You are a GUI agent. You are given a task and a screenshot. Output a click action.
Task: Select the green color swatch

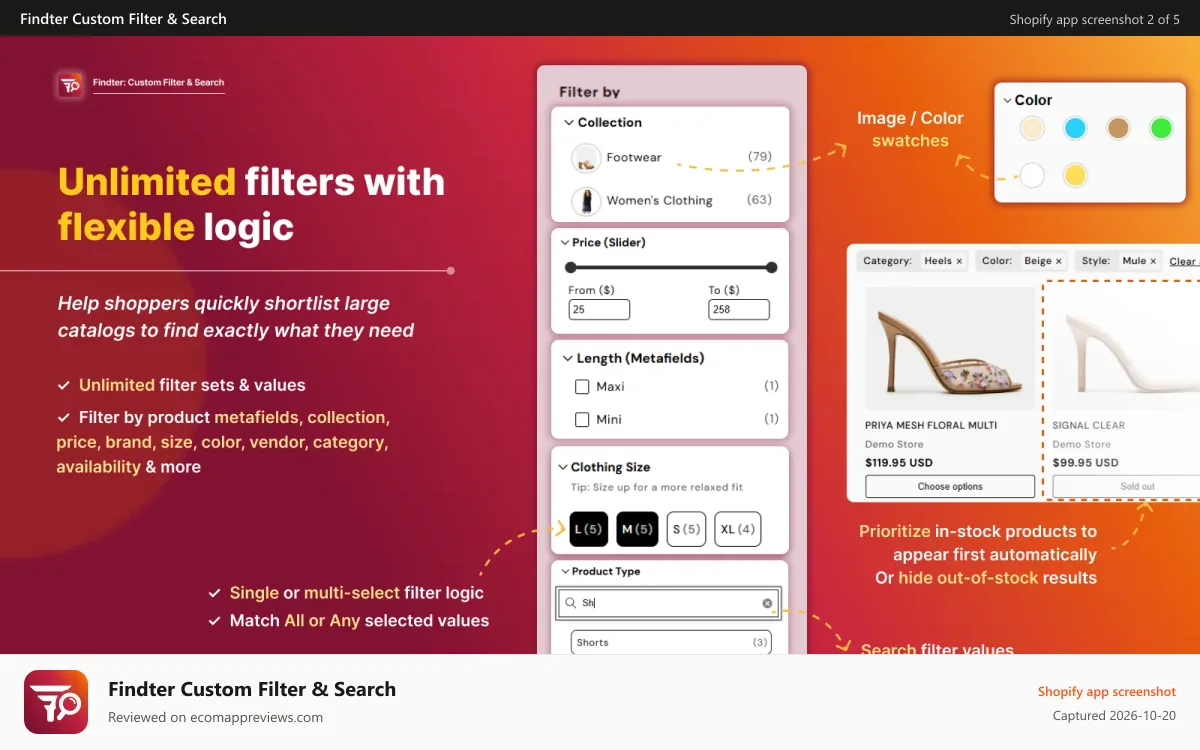point(1161,128)
